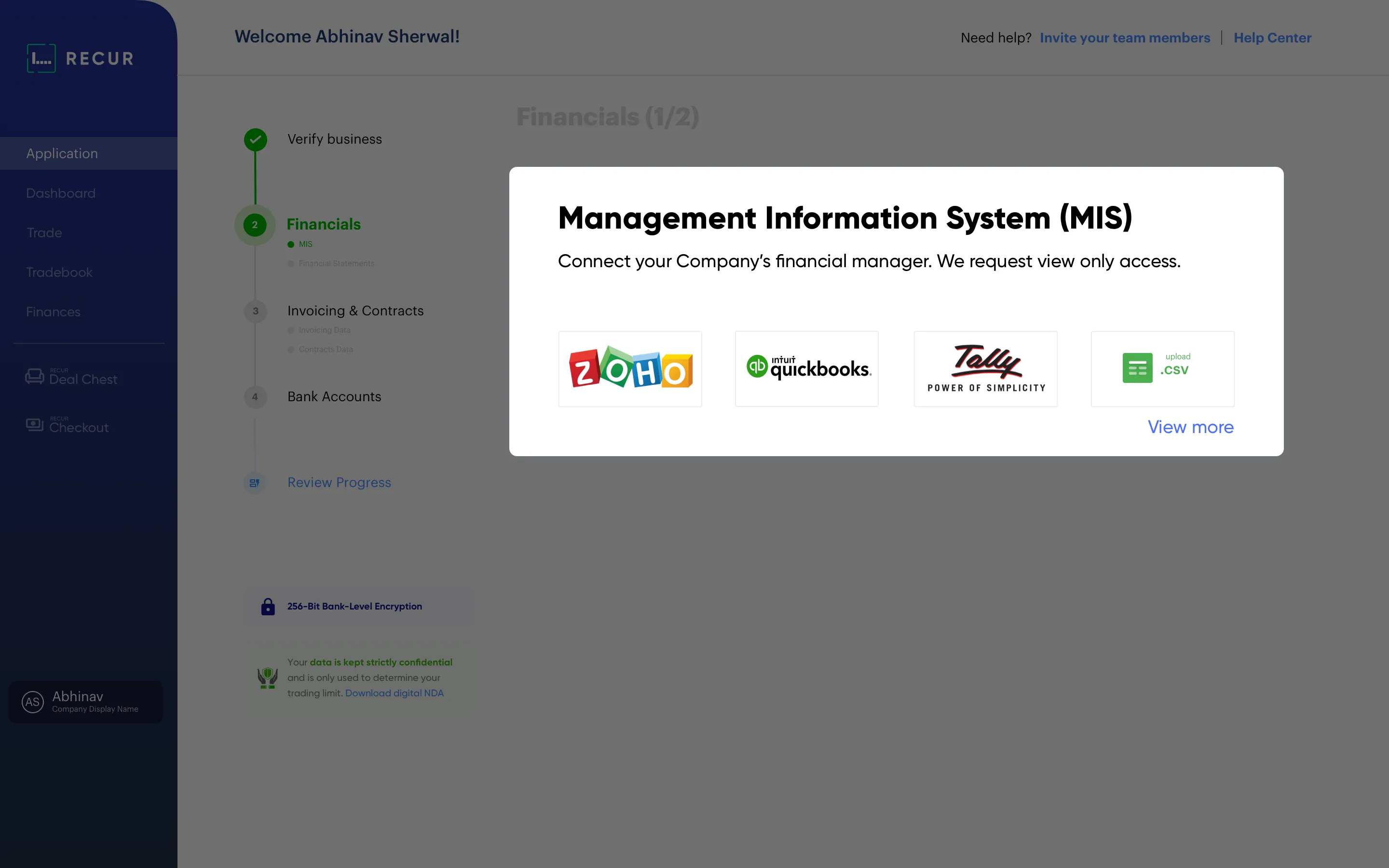Click the encryption lock icon

(x=268, y=607)
